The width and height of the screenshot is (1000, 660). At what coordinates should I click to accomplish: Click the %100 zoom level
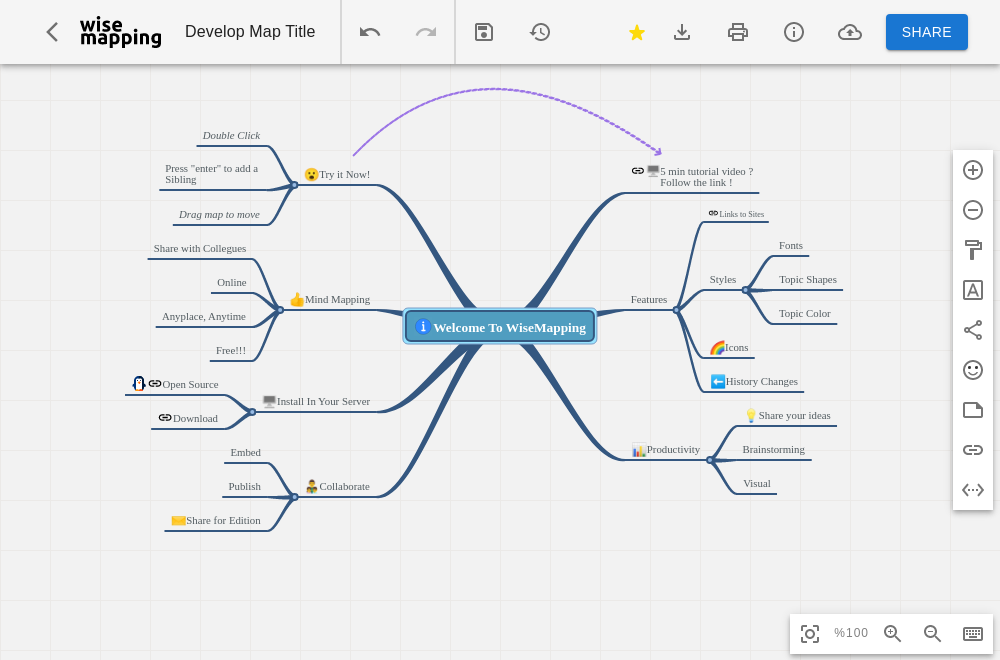(x=851, y=633)
